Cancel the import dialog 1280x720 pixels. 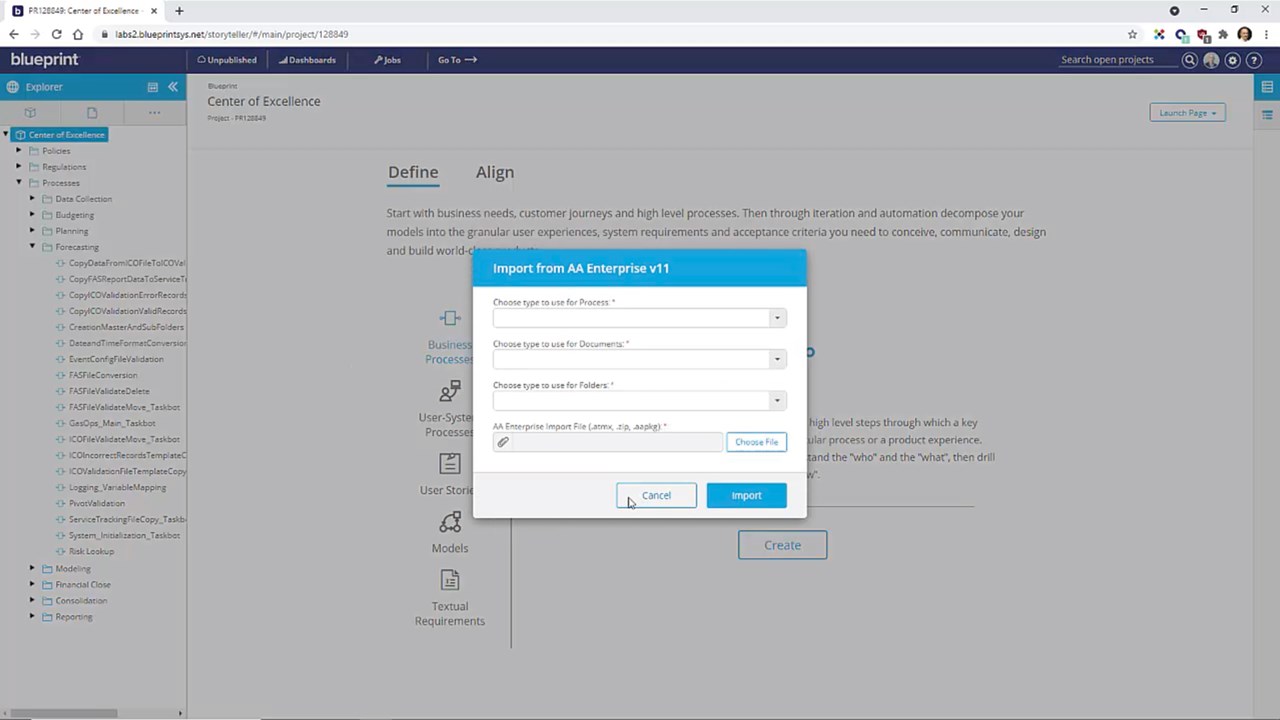pos(656,495)
